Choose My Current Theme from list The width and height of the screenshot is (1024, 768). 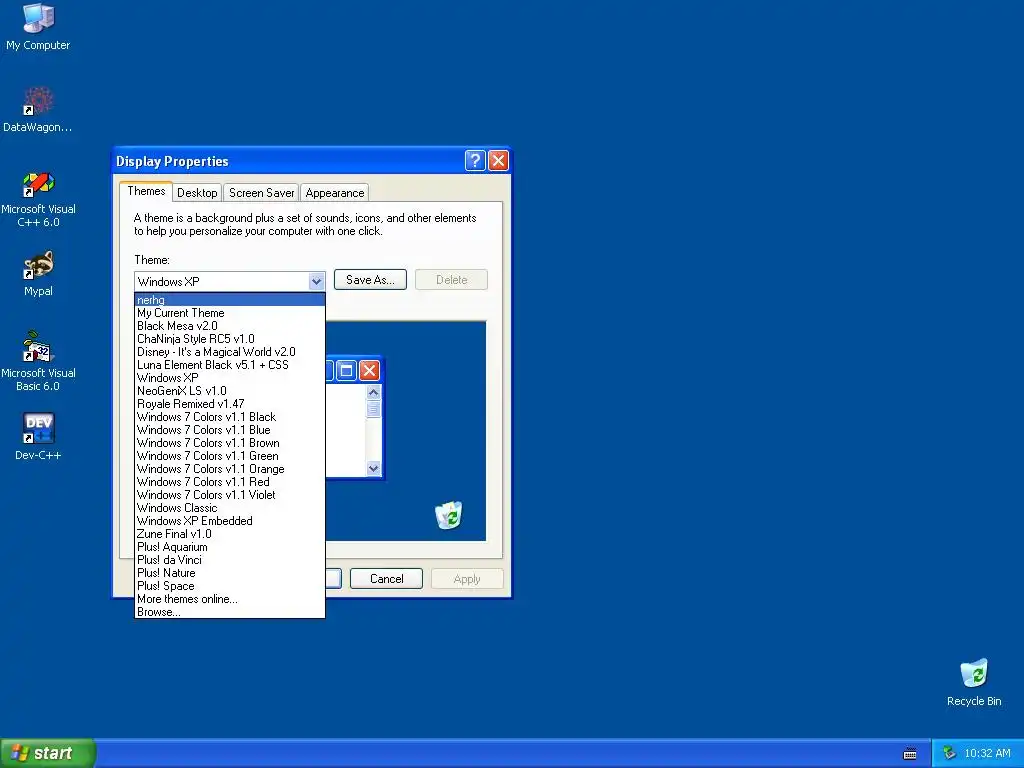pos(229,313)
